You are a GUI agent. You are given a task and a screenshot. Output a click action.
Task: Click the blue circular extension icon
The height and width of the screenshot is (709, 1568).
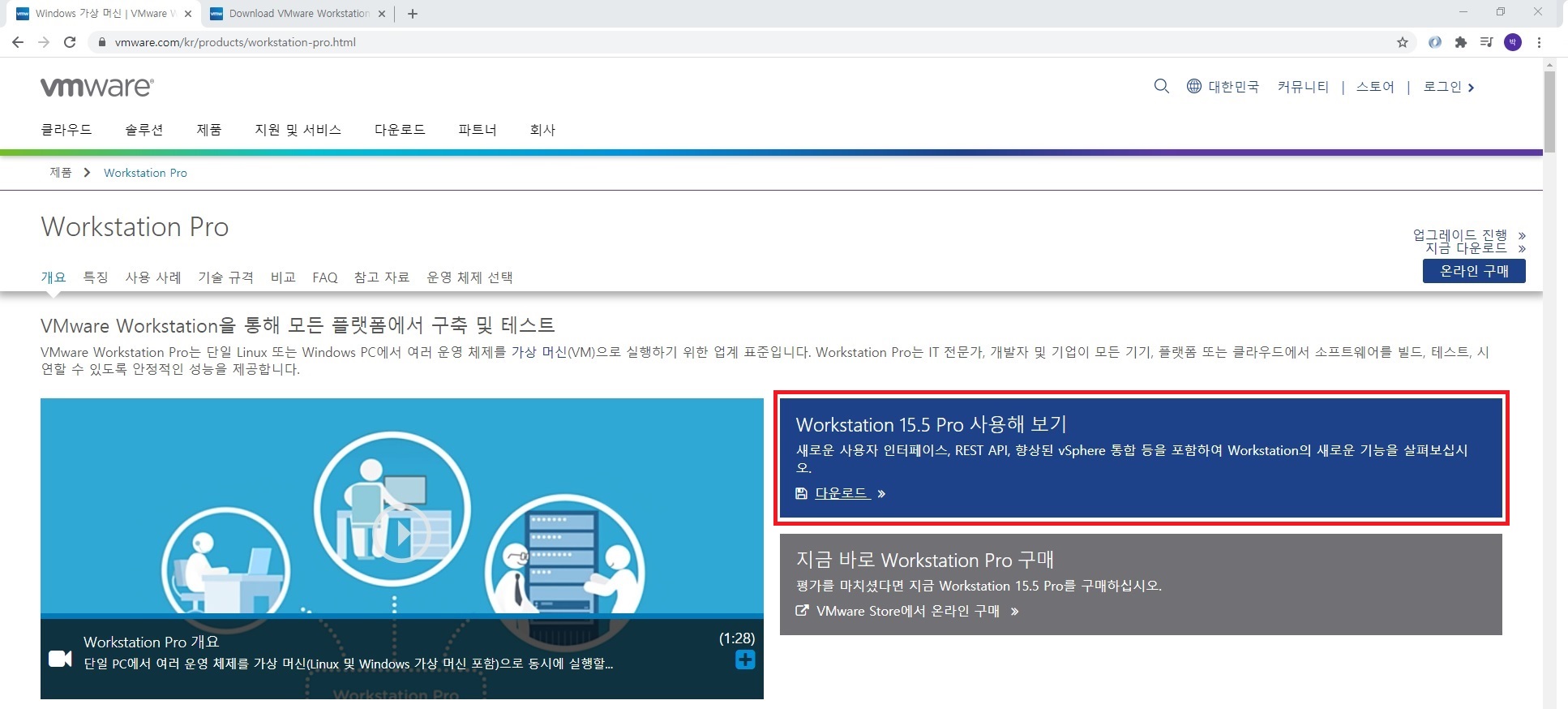[1435, 42]
